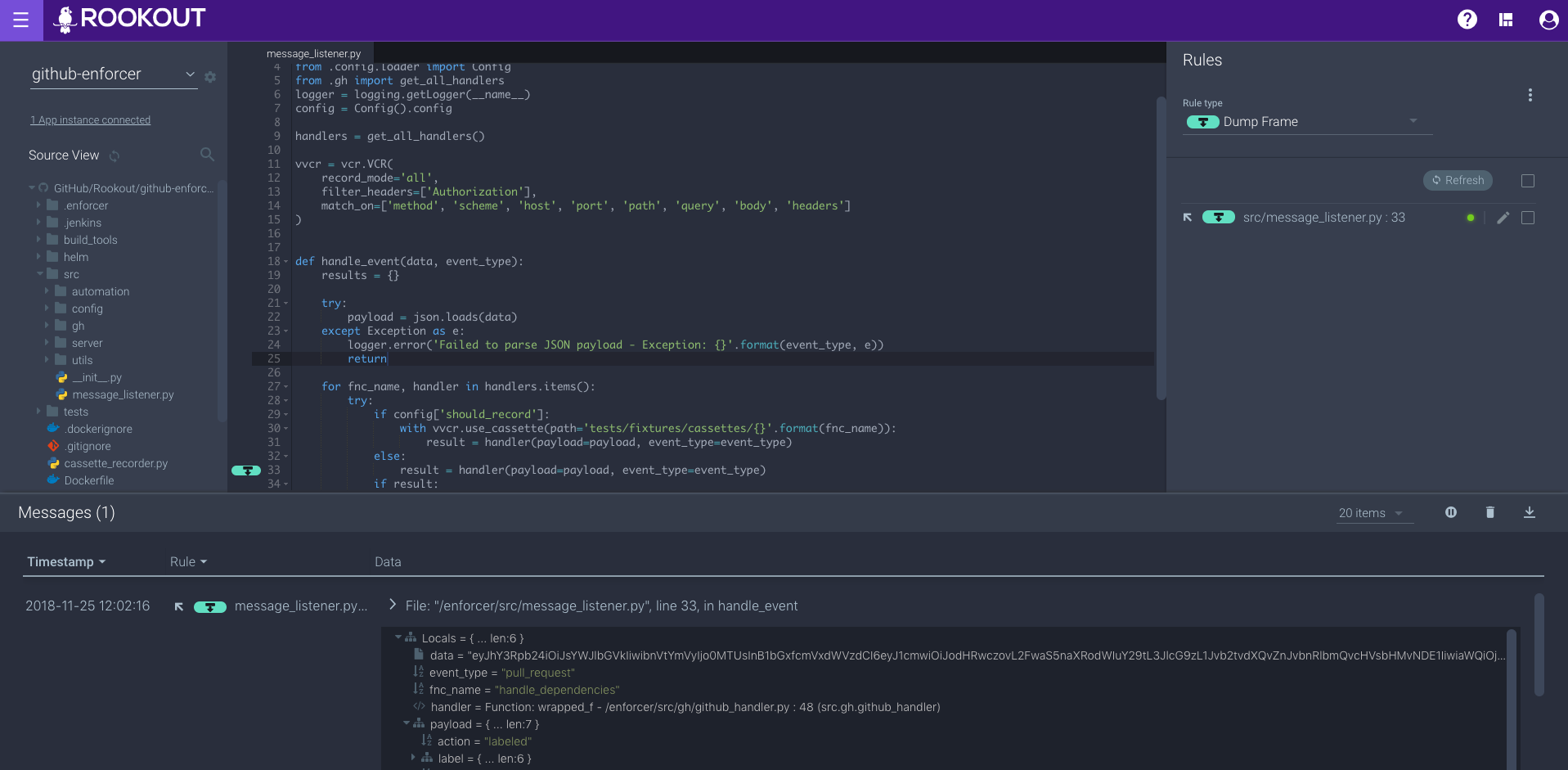This screenshot has height=770, width=1568.
Task: Open the hamburger navigation menu
Action: coord(21,20)
